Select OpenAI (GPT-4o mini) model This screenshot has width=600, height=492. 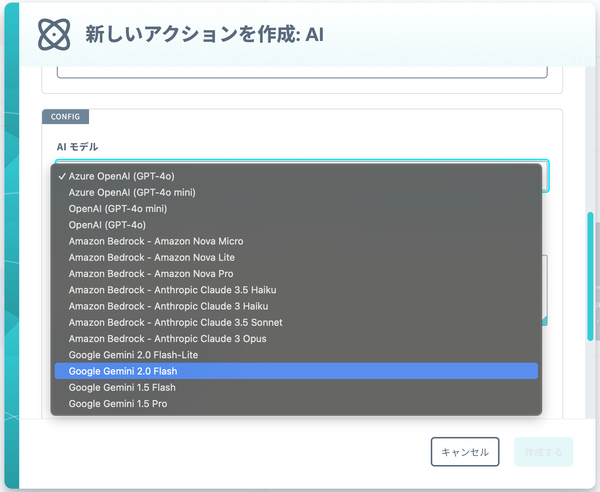(296, 209)
